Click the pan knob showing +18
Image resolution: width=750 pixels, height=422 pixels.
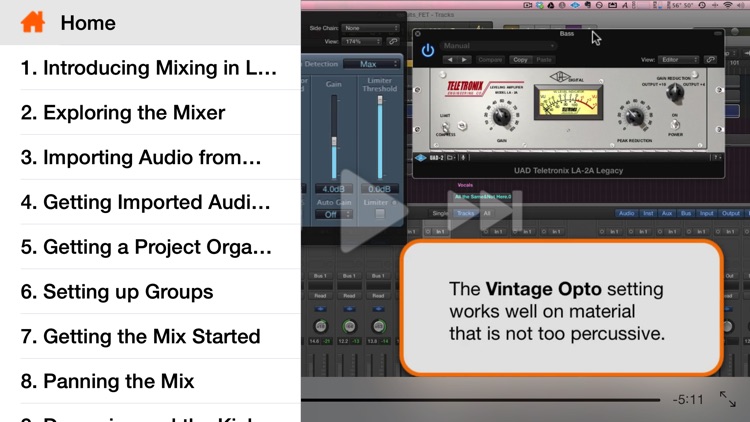[x=320, y=326]
